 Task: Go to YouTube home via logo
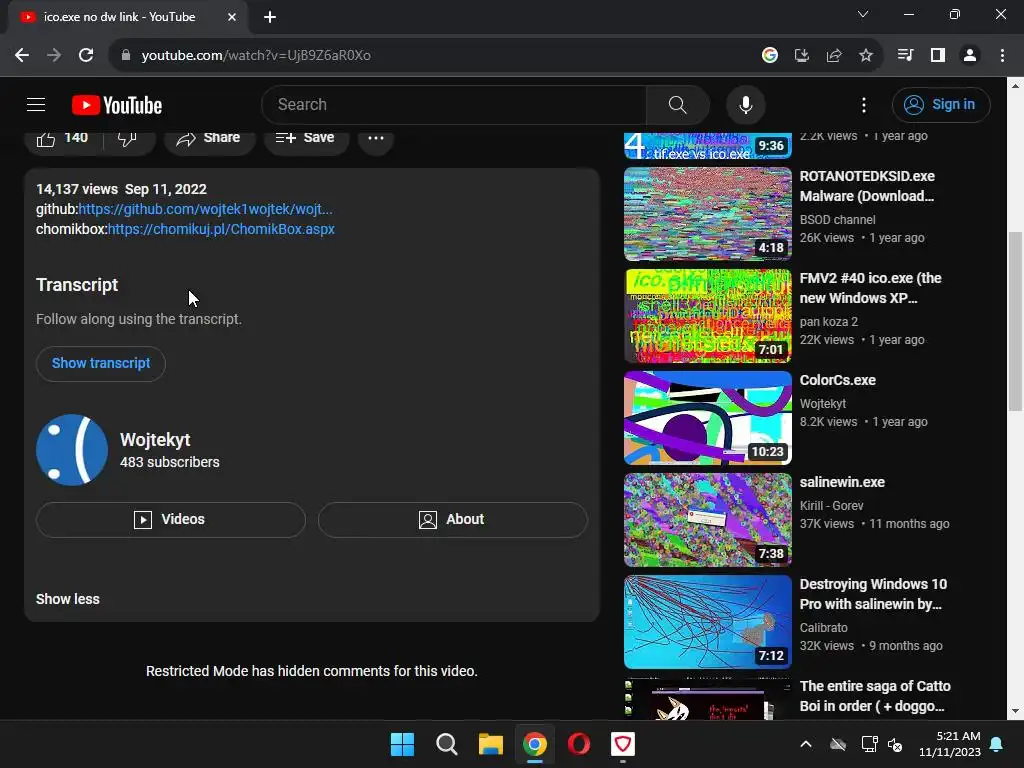(x=117, y=105)
